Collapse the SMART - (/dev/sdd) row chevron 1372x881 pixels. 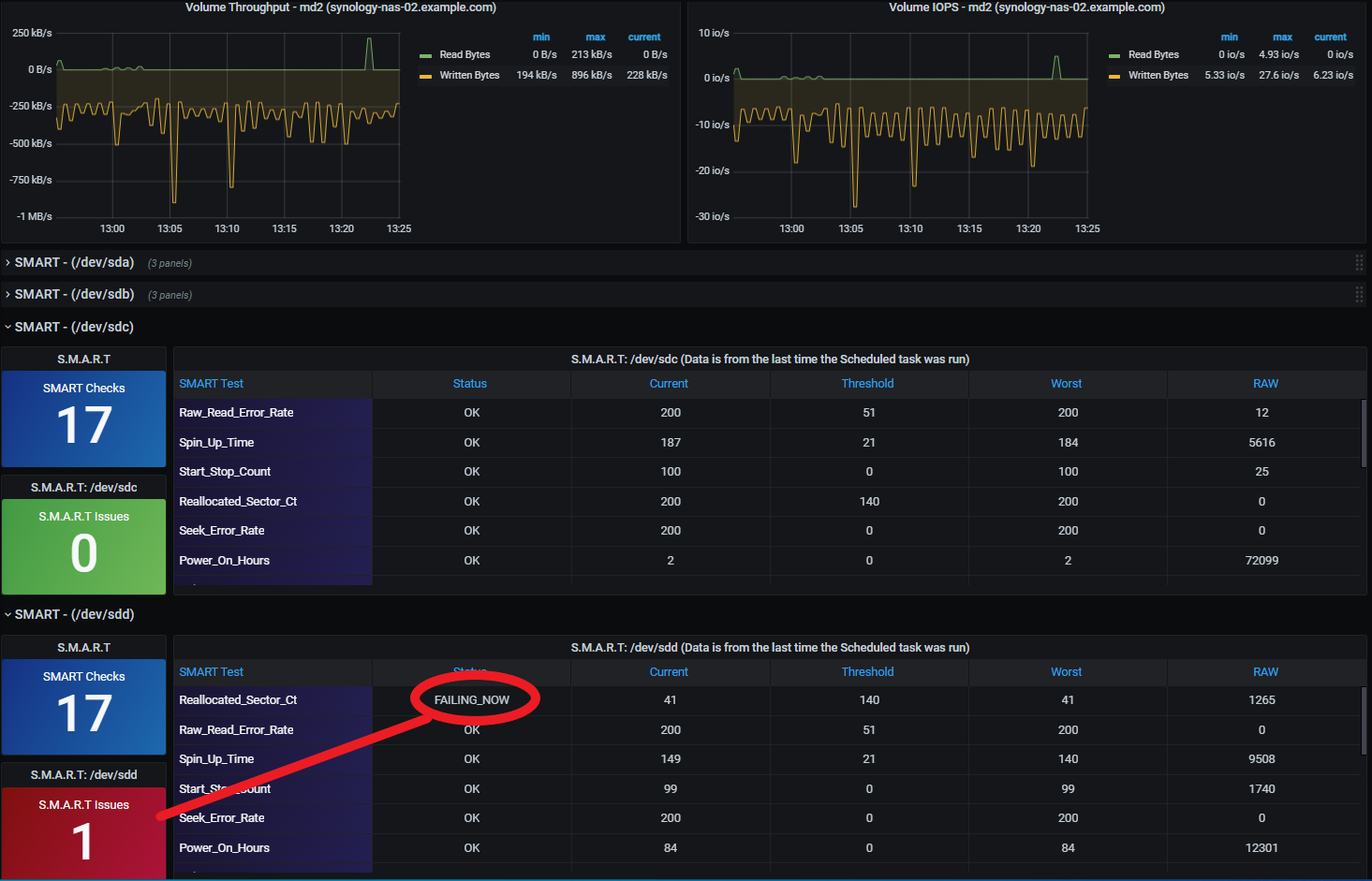8,614
